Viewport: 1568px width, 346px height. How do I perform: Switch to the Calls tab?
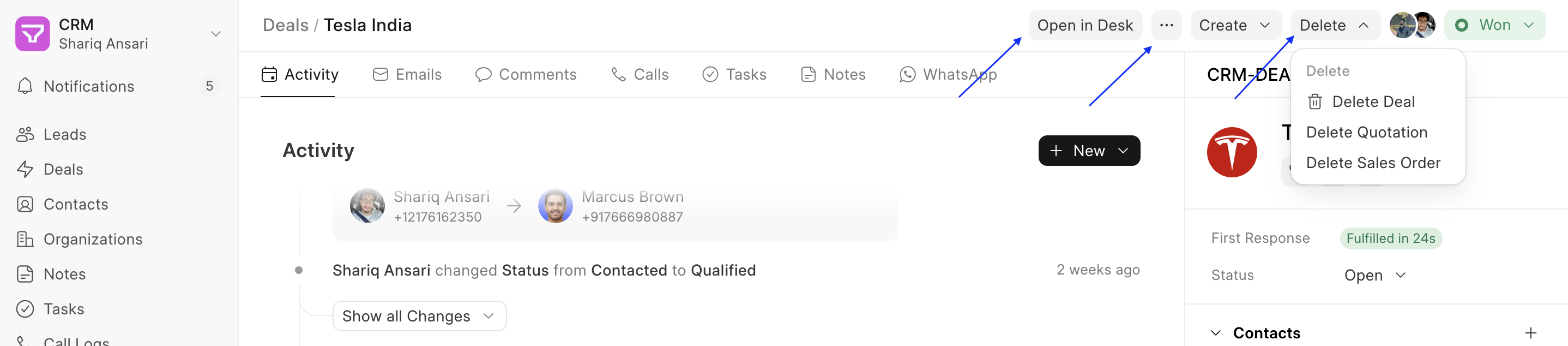coord(639,74)
